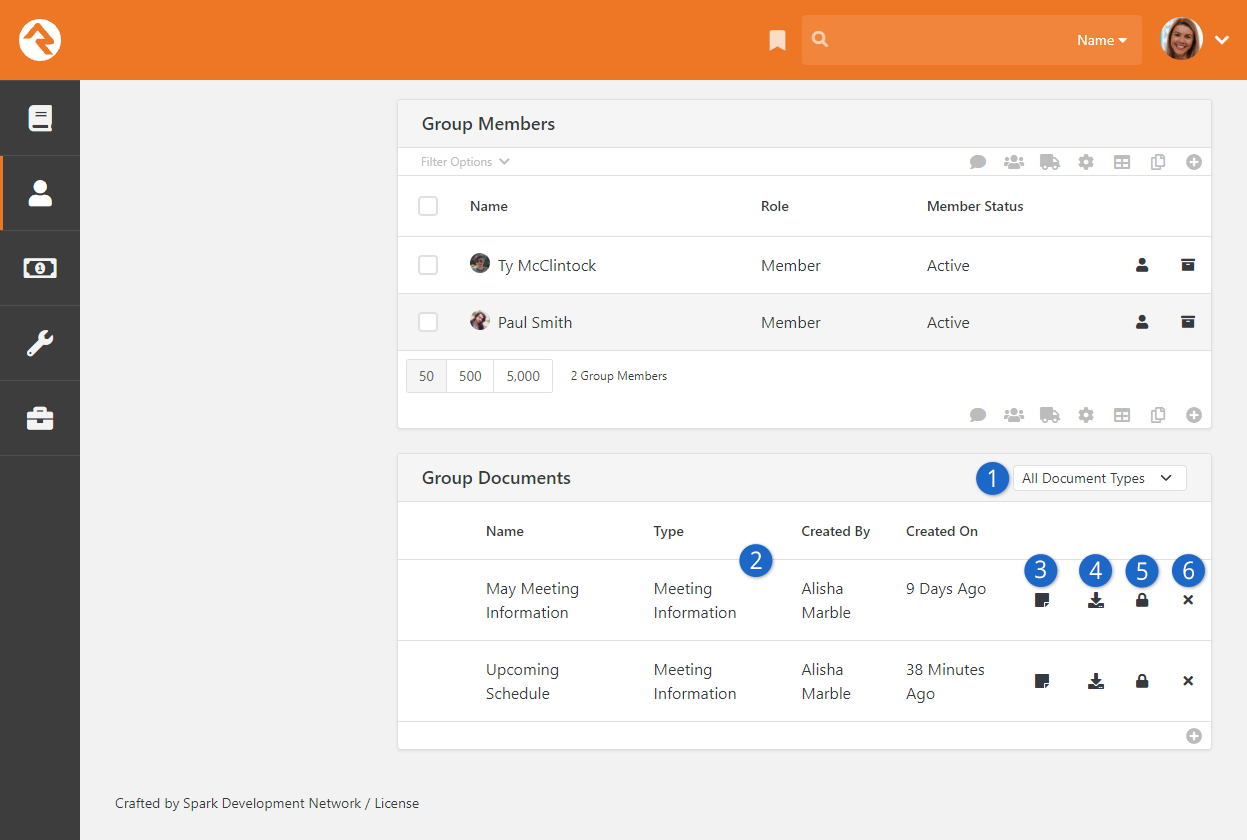Sort members by Name column header
Screen dimensions: 1247x840
click(x=489, y=206)
